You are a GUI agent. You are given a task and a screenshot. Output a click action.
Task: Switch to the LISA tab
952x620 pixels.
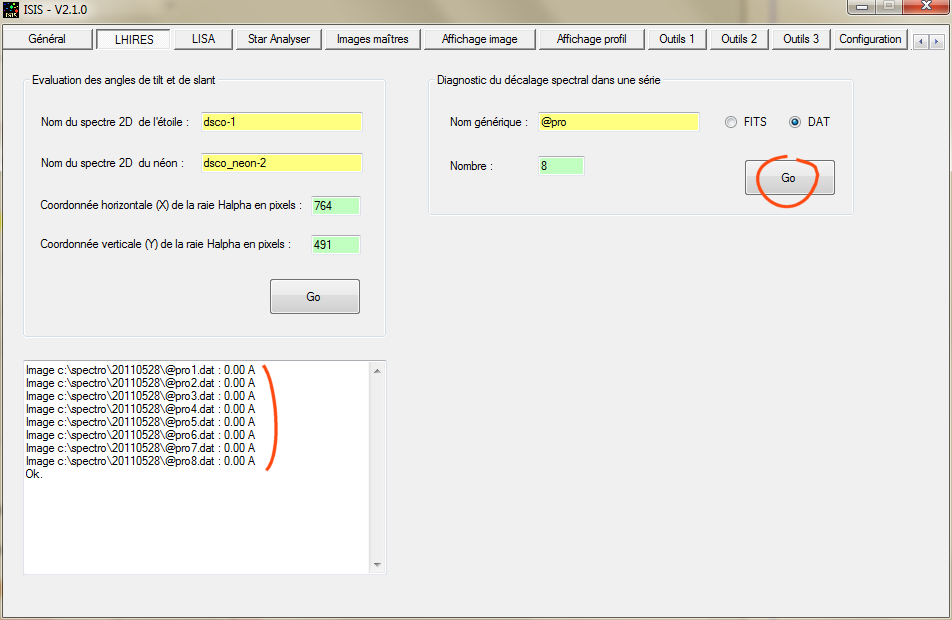(203, 39)
